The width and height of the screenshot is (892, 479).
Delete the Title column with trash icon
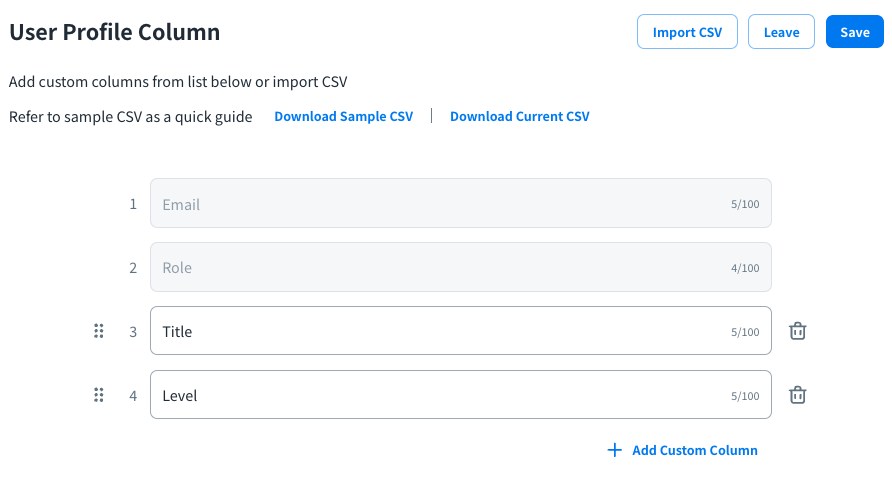tap(797, 331)
